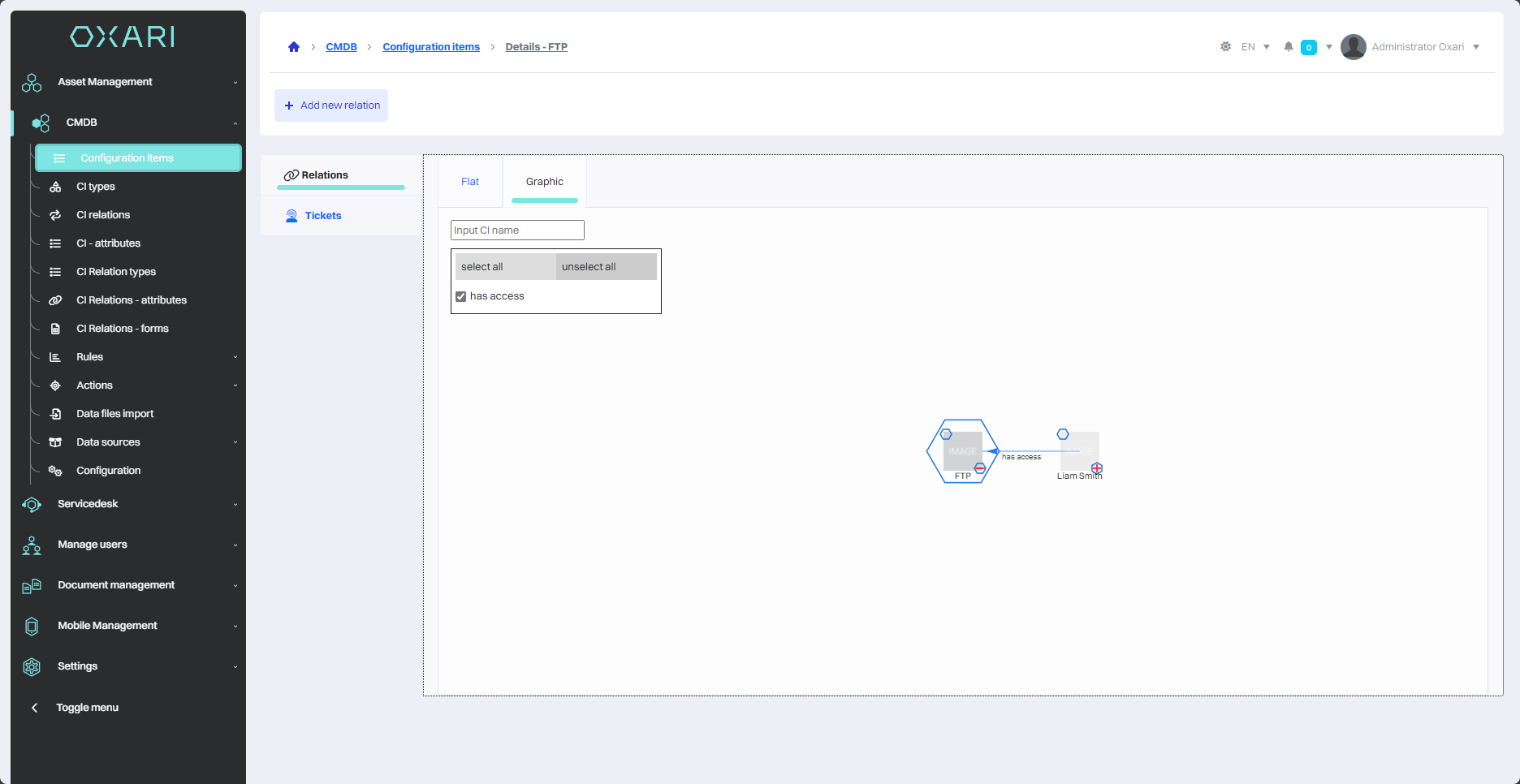Open the EN language dropdown
The height and width of the screenshot is (784, 1520).
point(1255,47)
